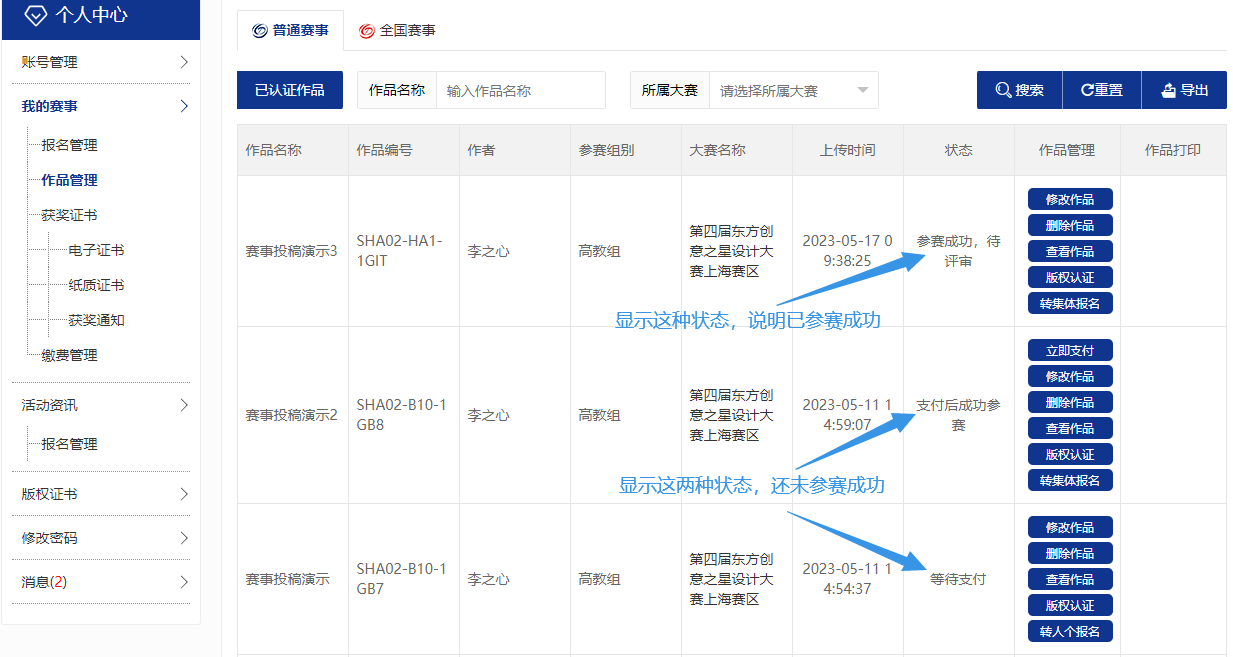Expand the 版权证书 sidebar menu

tap(105, 494)
